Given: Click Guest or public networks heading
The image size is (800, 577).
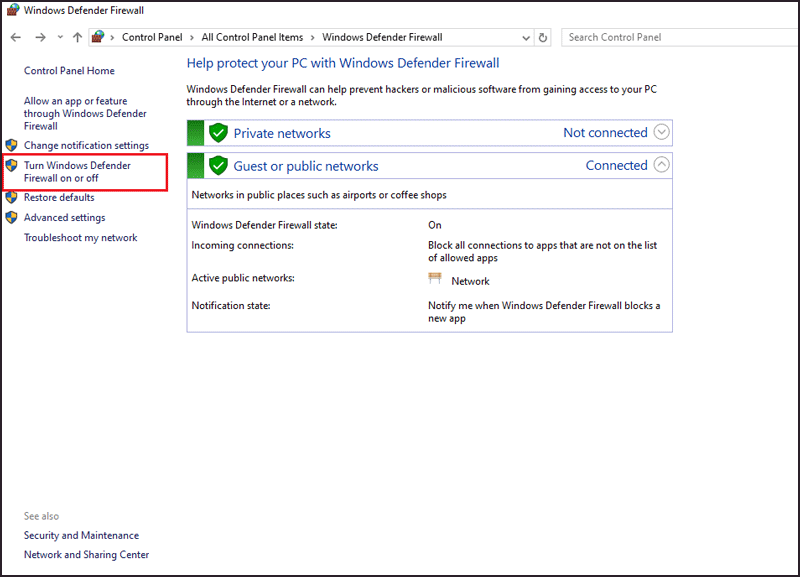Looking at the screenshot, I should pos(306,166).
